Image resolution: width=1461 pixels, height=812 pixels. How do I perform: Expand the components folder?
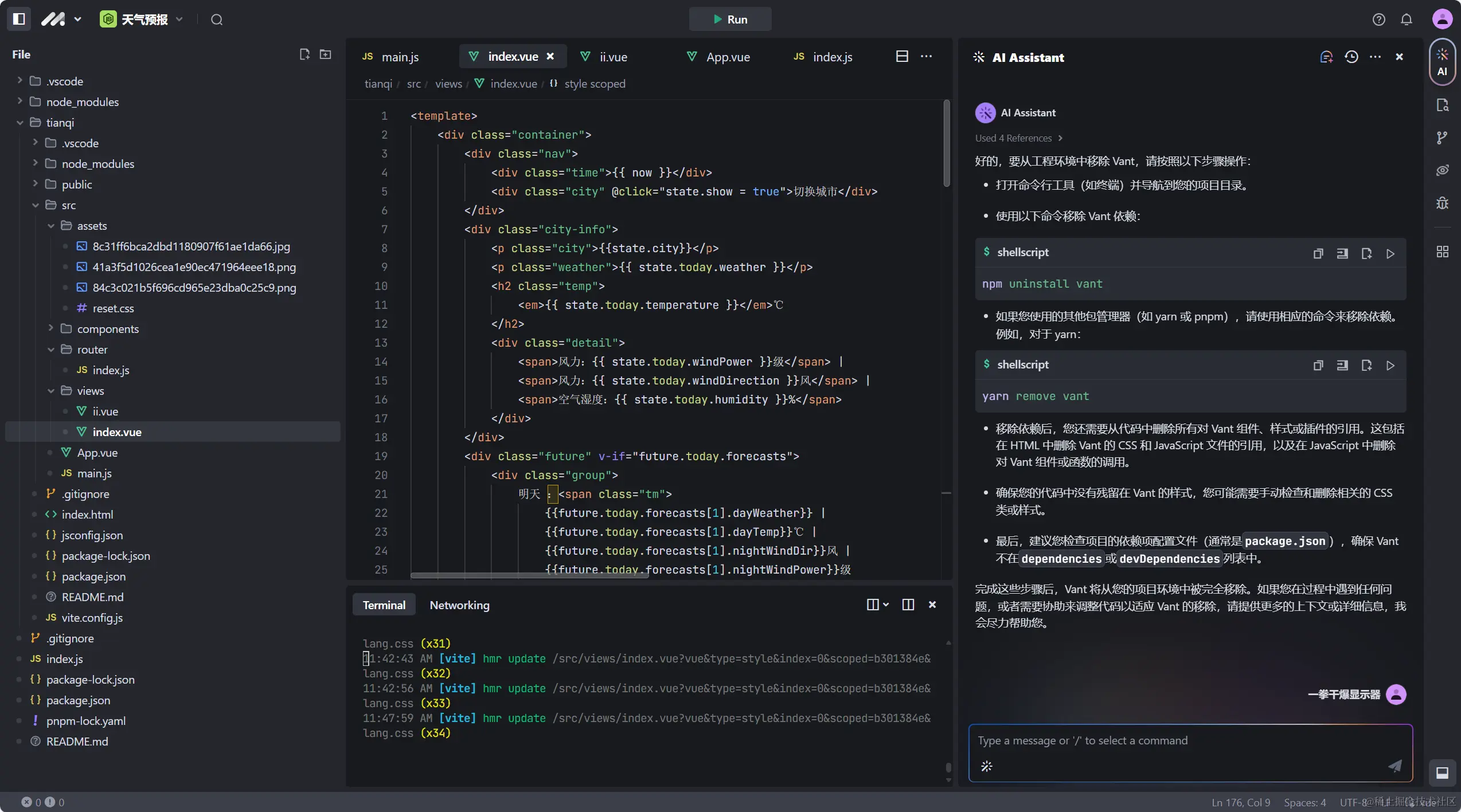51,328
